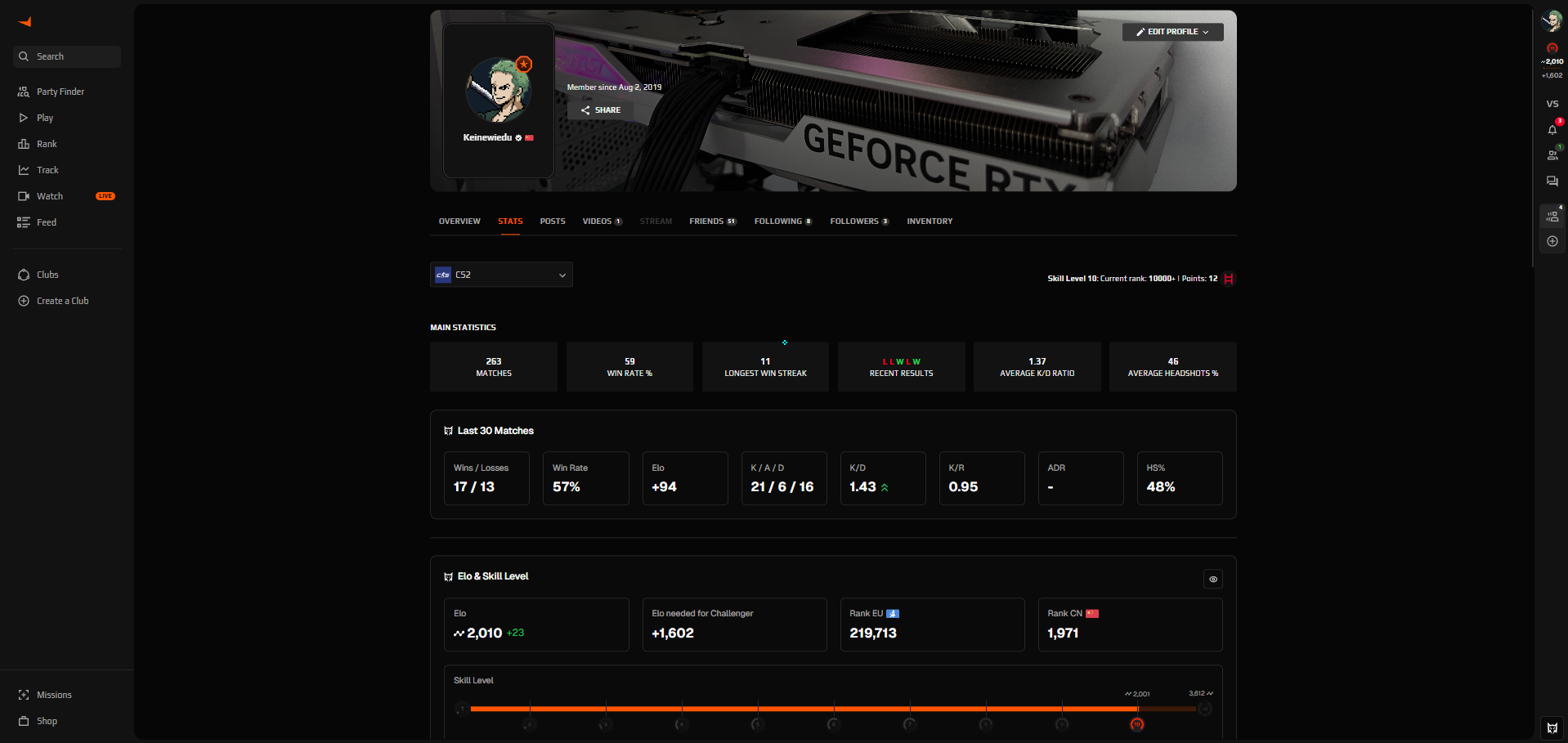Click the Elo 2,010 card
The height and width of the screenshot is (743, 1568).
coord(536,624)
